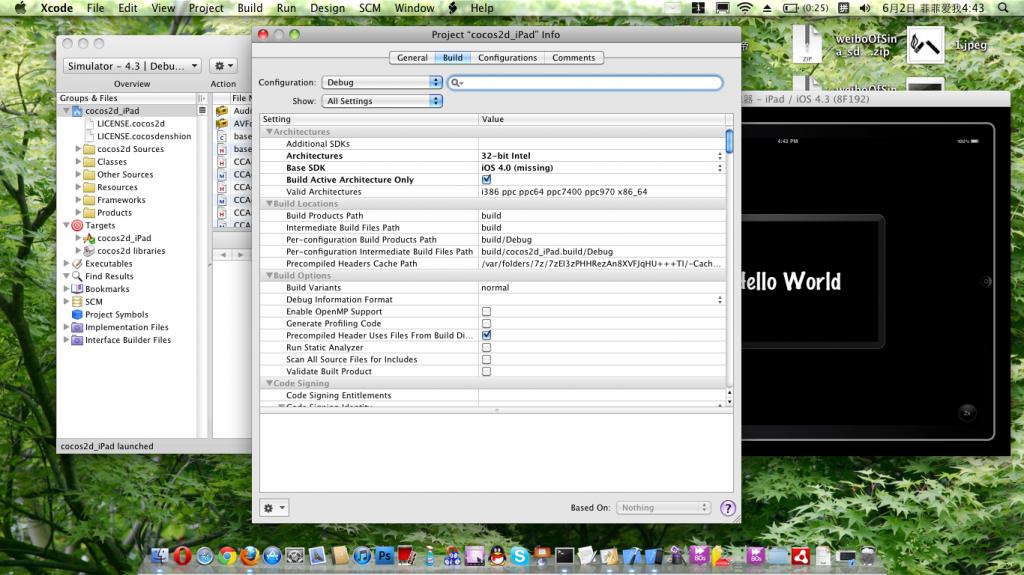
Task: Open Finder from the Dock
Action: (x=160, y=556)
